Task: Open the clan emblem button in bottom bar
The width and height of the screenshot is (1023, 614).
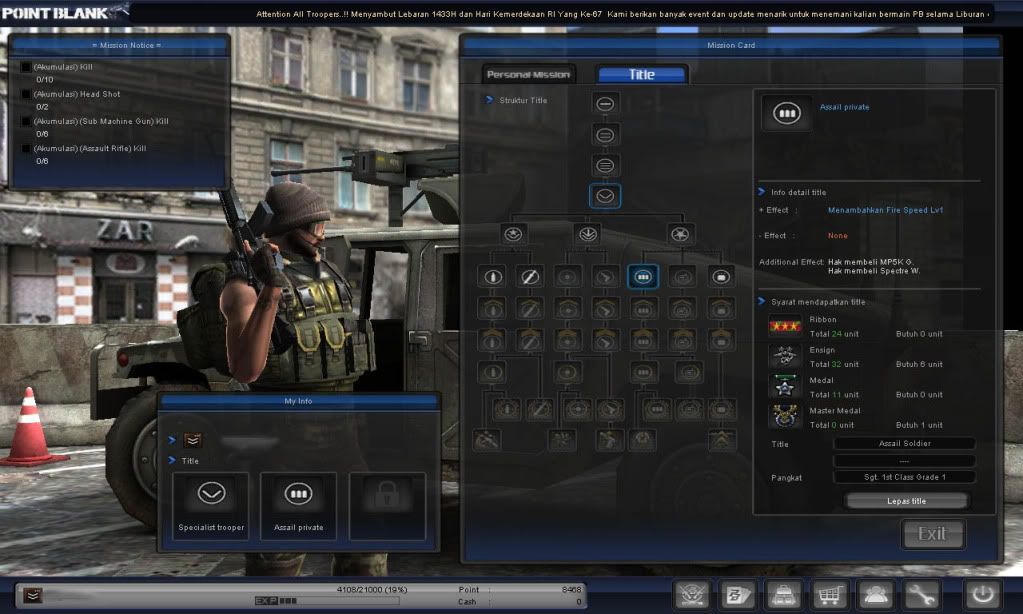Action: point(692,594)
